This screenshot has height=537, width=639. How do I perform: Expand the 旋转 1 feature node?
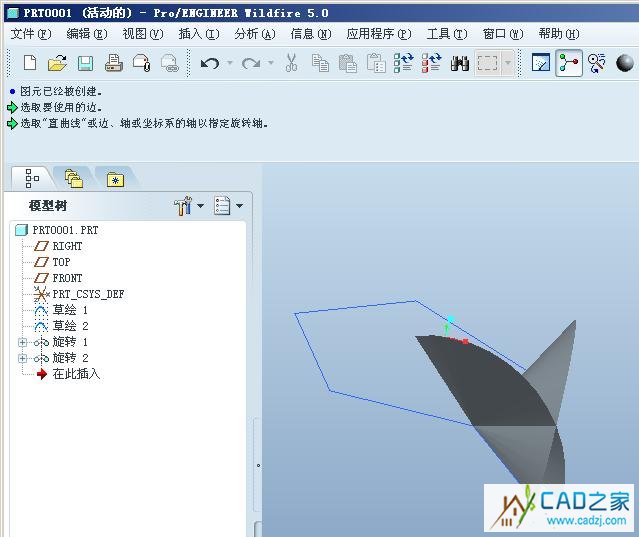(x=22, y=342)
